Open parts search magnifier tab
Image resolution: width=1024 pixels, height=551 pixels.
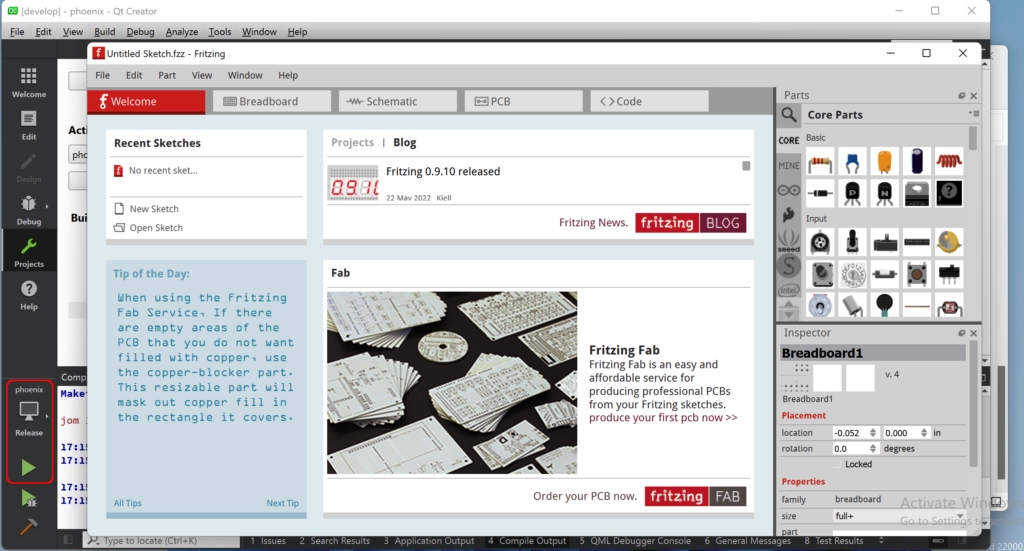click(x=789, y=115)
